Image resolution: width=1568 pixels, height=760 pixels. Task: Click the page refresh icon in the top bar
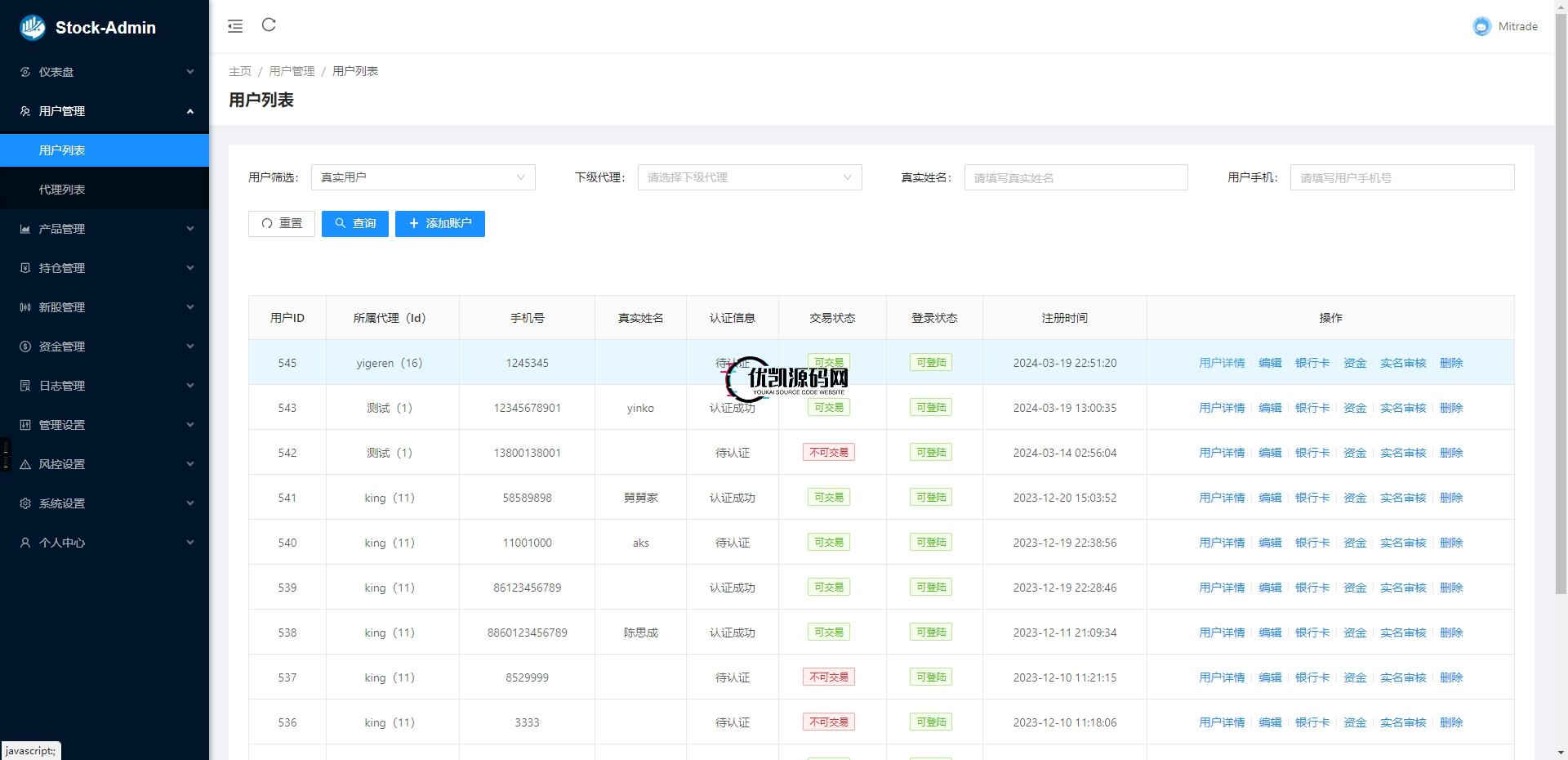[269, 25]
